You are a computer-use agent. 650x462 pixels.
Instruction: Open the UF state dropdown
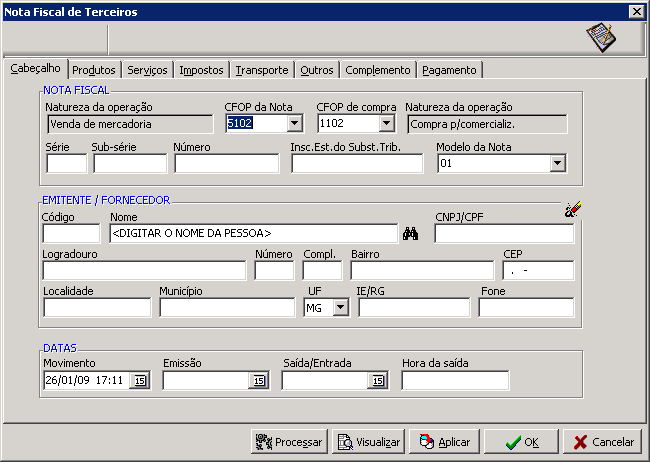pos(340,308)
